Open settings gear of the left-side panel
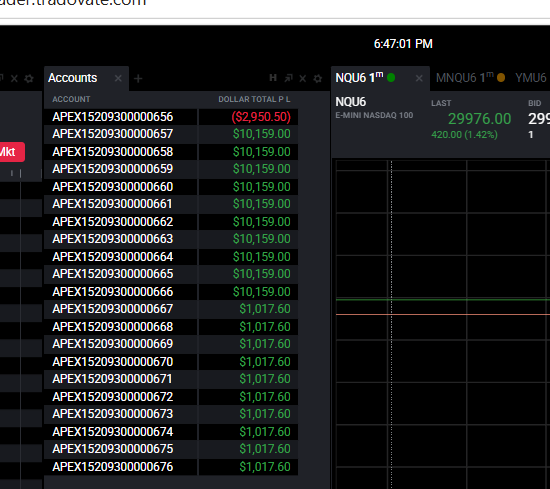550x489 pixels. pos(29,78)
